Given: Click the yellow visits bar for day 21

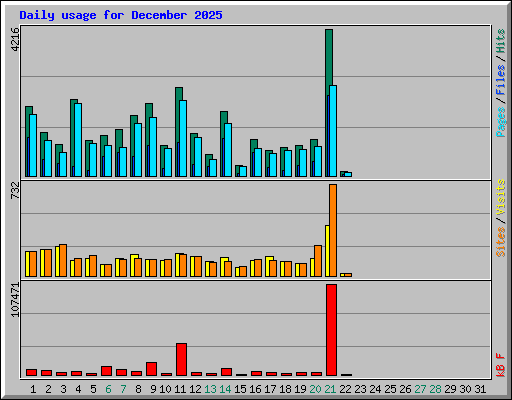Looking at the screenshot, I should 327,251.
